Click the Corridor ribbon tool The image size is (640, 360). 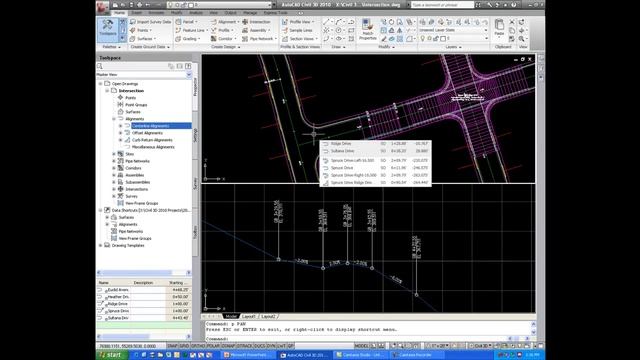point(223,39)
